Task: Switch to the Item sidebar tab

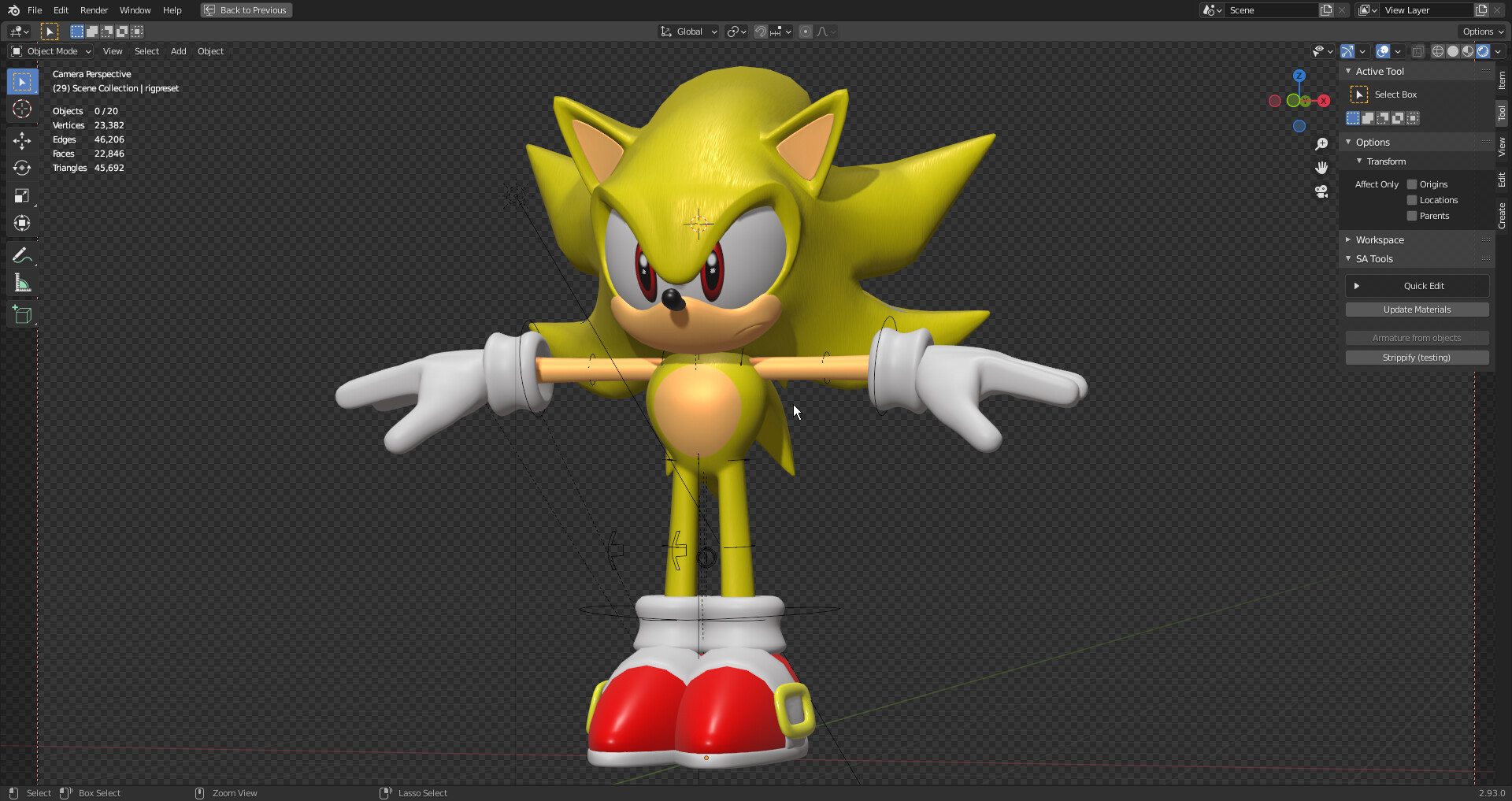Action: click(x=1503, y=80)
